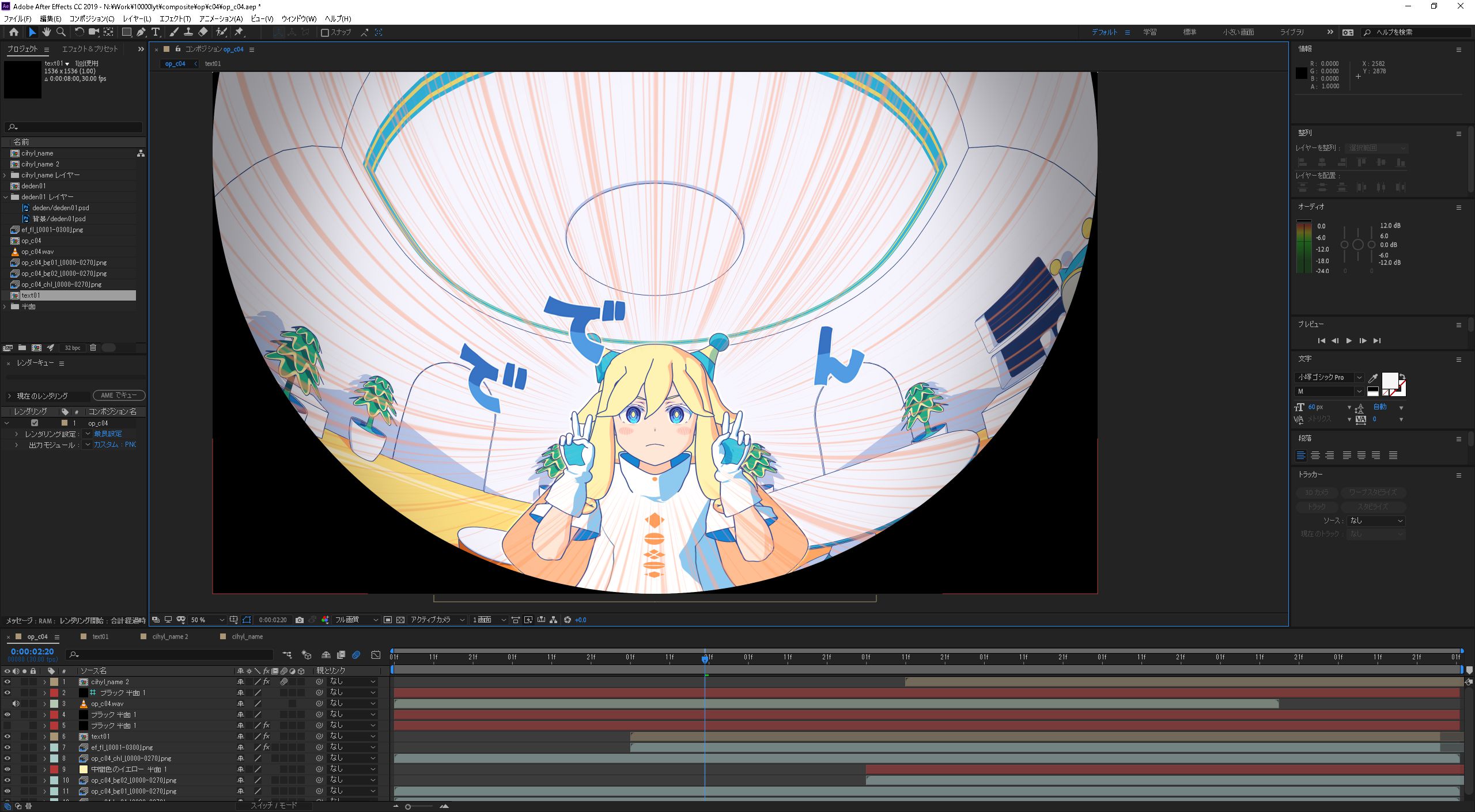Screen dimensions: 1475x812
Task: Open composition mini-flowchart in timeline
Action: (287, 655)
